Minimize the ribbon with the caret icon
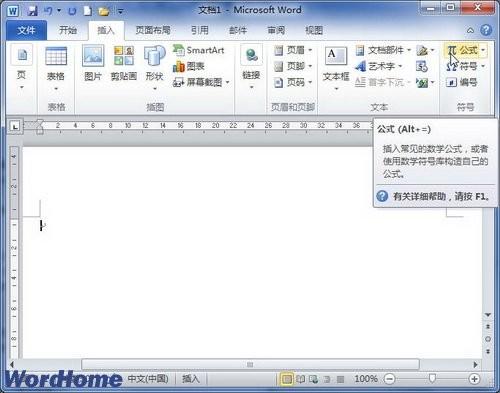This screenshot has width=500, height=393. (470, 30)
